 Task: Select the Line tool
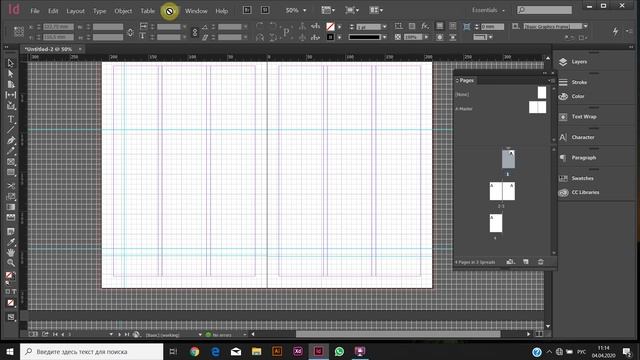(x=11, y=130)
